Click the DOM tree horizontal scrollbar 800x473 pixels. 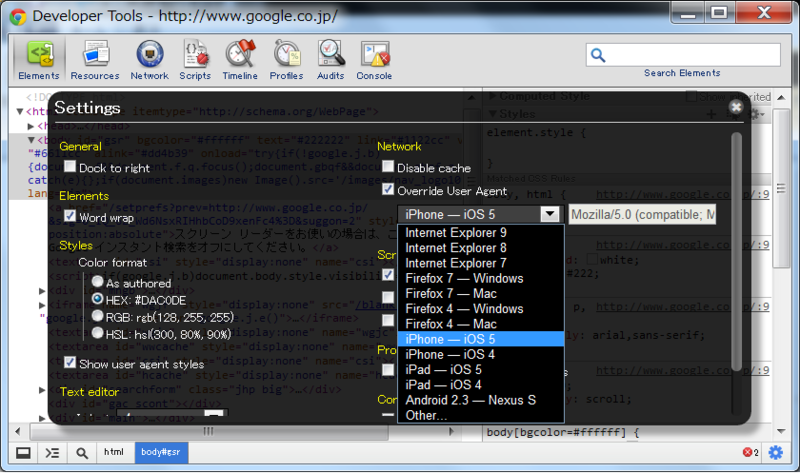coord(209,432)
